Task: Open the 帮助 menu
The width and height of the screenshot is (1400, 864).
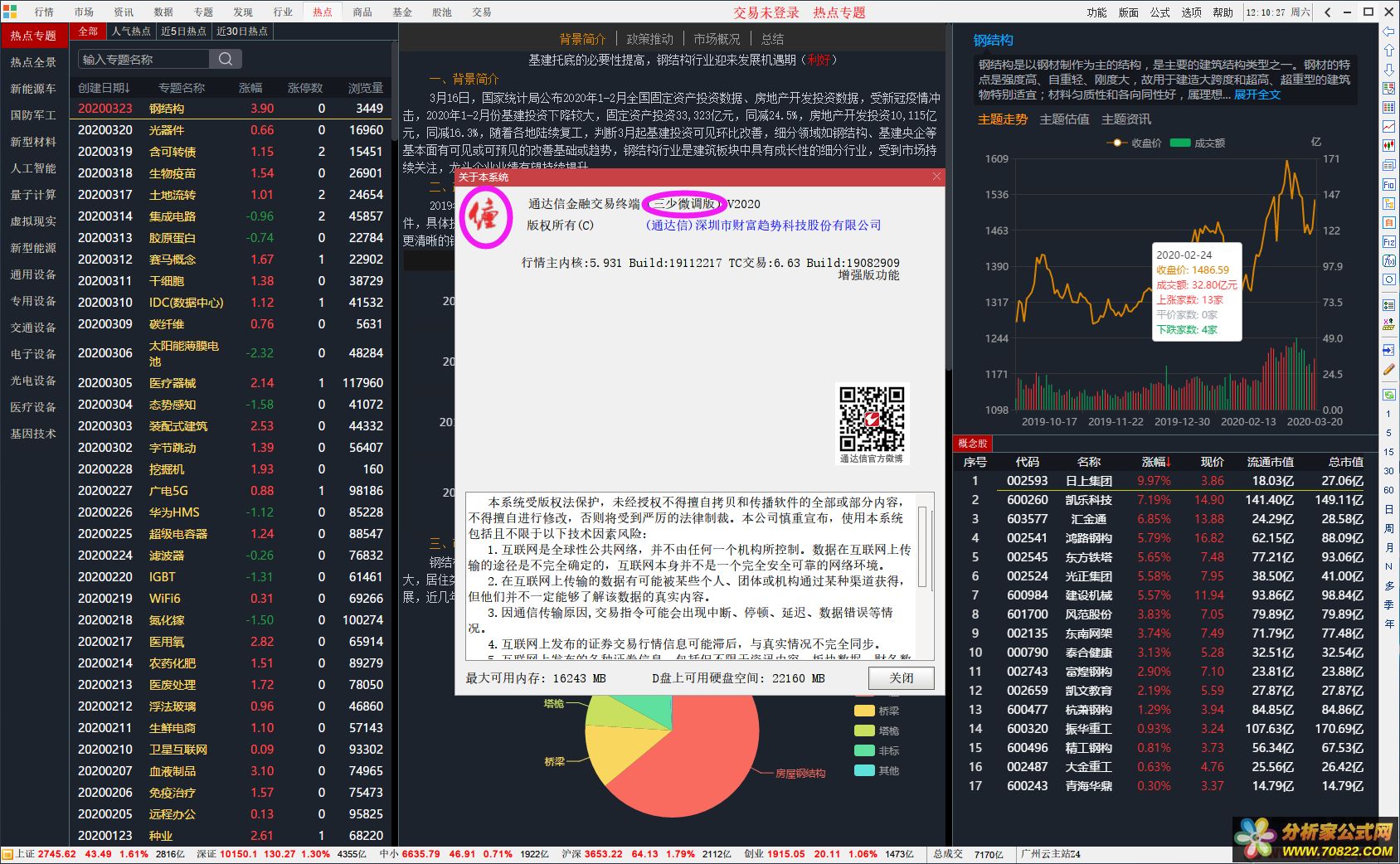Action: click(1223, 12)
